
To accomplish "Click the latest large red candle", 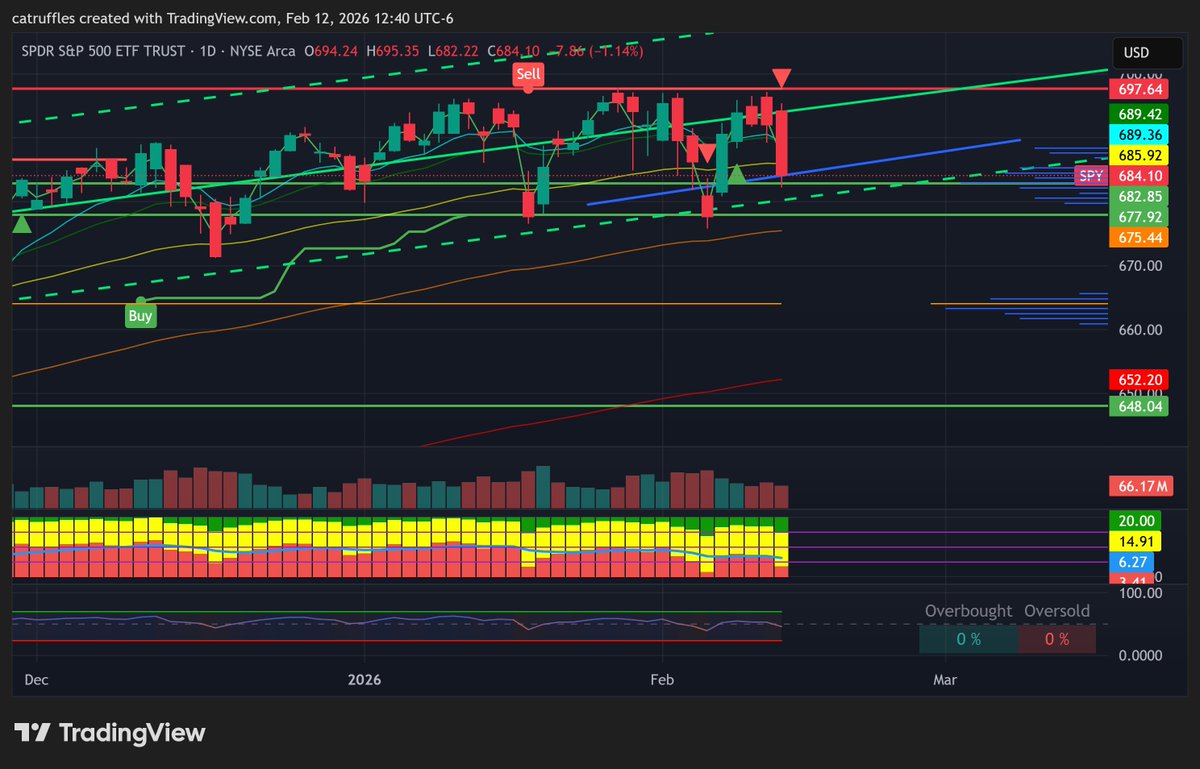I will click(783, 145).
